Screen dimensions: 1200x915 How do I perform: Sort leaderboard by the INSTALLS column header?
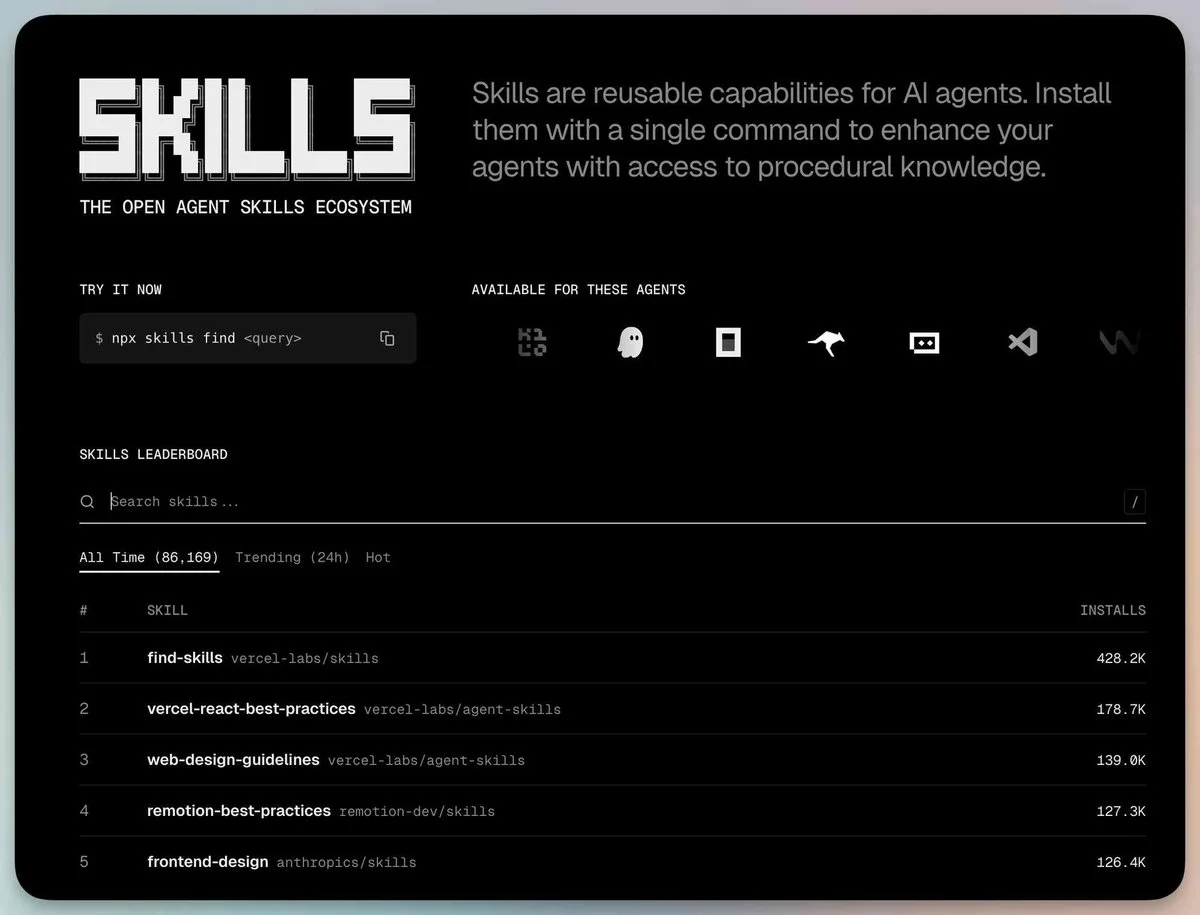(1113, 610)
